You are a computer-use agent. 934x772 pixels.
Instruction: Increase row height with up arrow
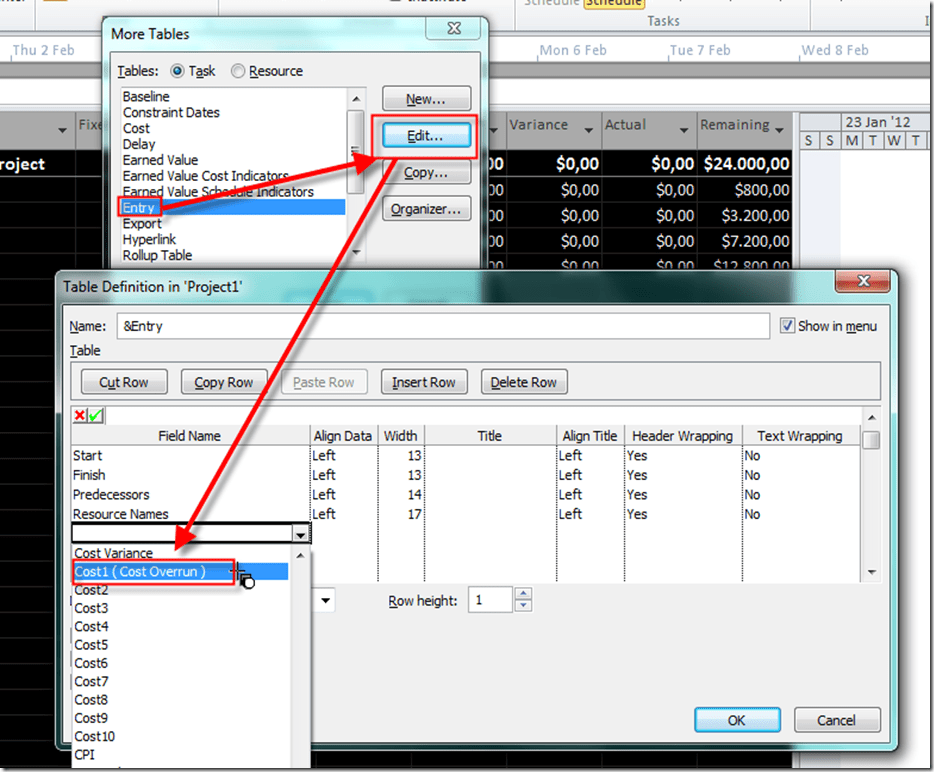coord(523,595)
